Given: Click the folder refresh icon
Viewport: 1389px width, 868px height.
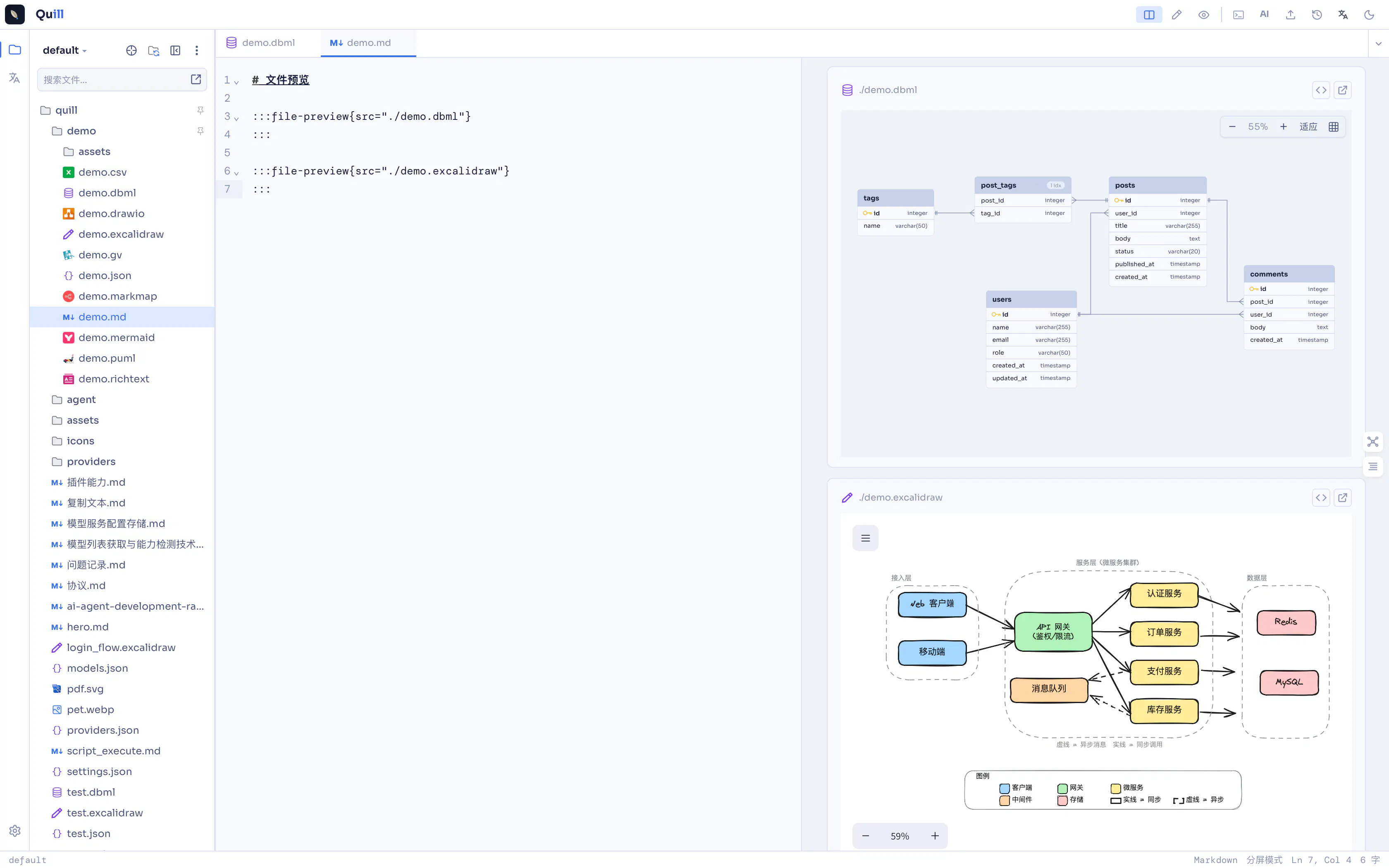Looking at the screenshot, I should [x=153, y=50].
